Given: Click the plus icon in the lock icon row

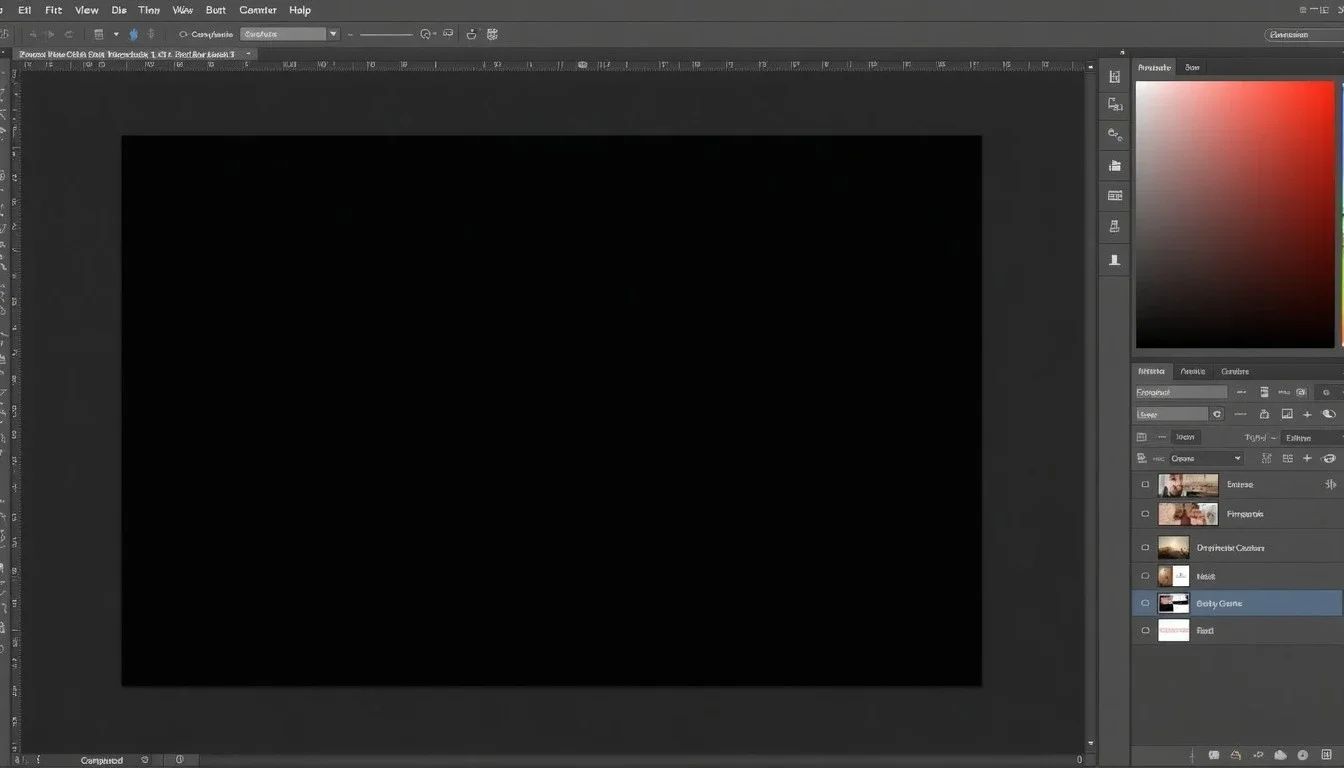Looking at the screenshot, I should [1307, 414].
